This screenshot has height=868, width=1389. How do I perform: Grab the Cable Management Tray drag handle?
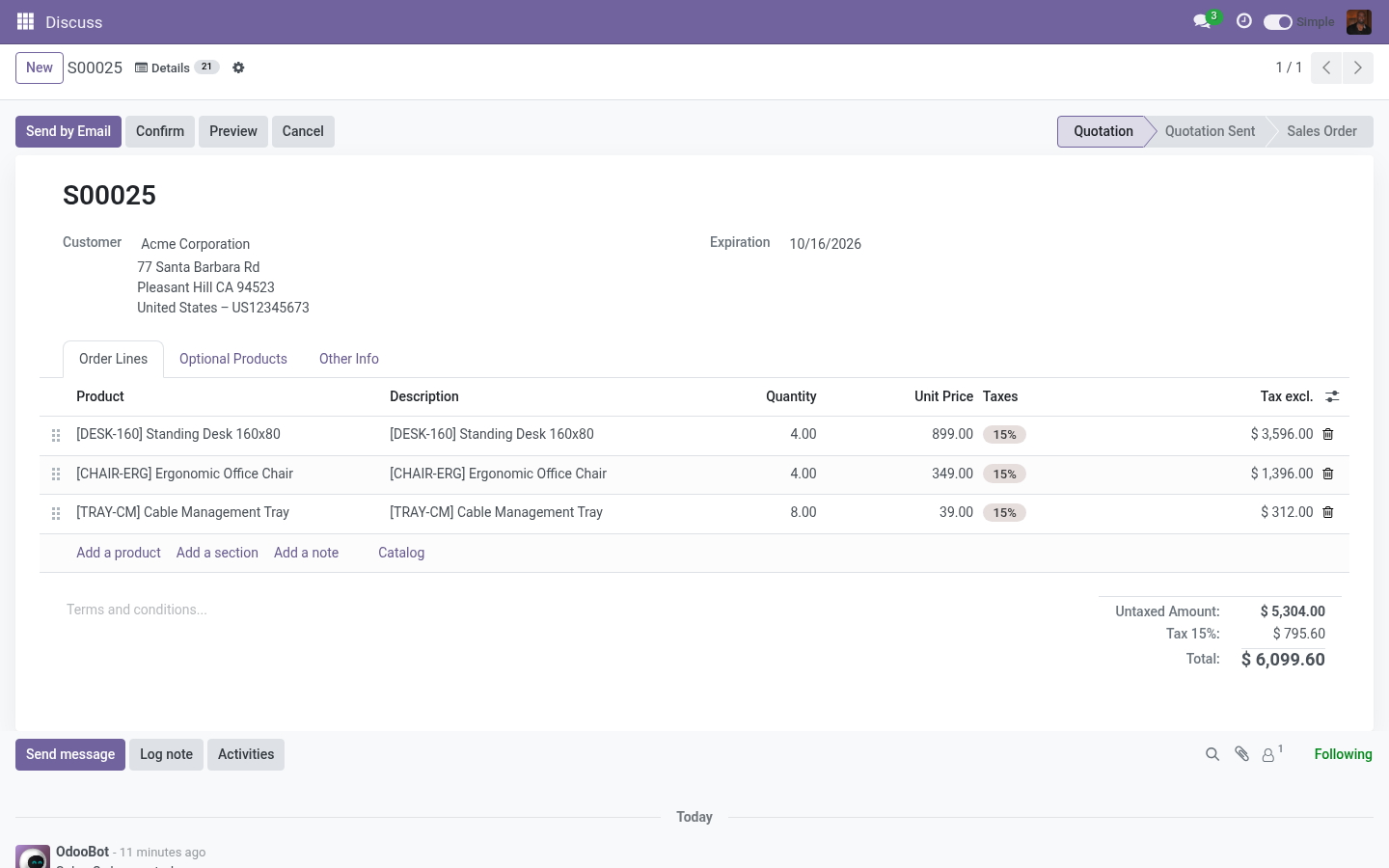[x=56, y=514]
